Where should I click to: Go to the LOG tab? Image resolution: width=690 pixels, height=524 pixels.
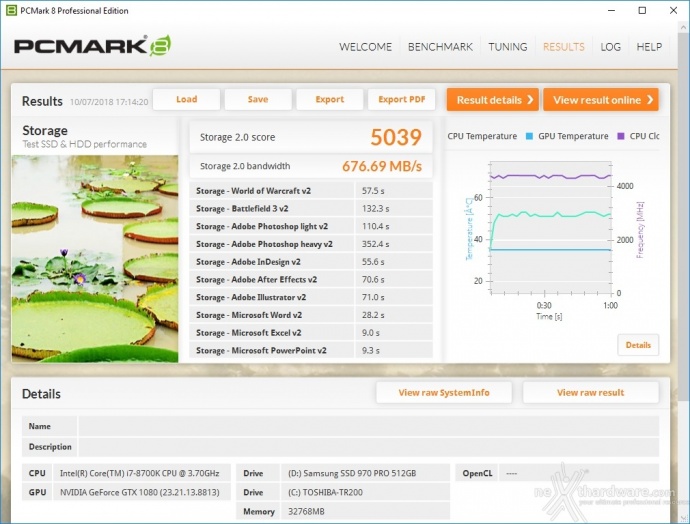click(x=610, y=47)
